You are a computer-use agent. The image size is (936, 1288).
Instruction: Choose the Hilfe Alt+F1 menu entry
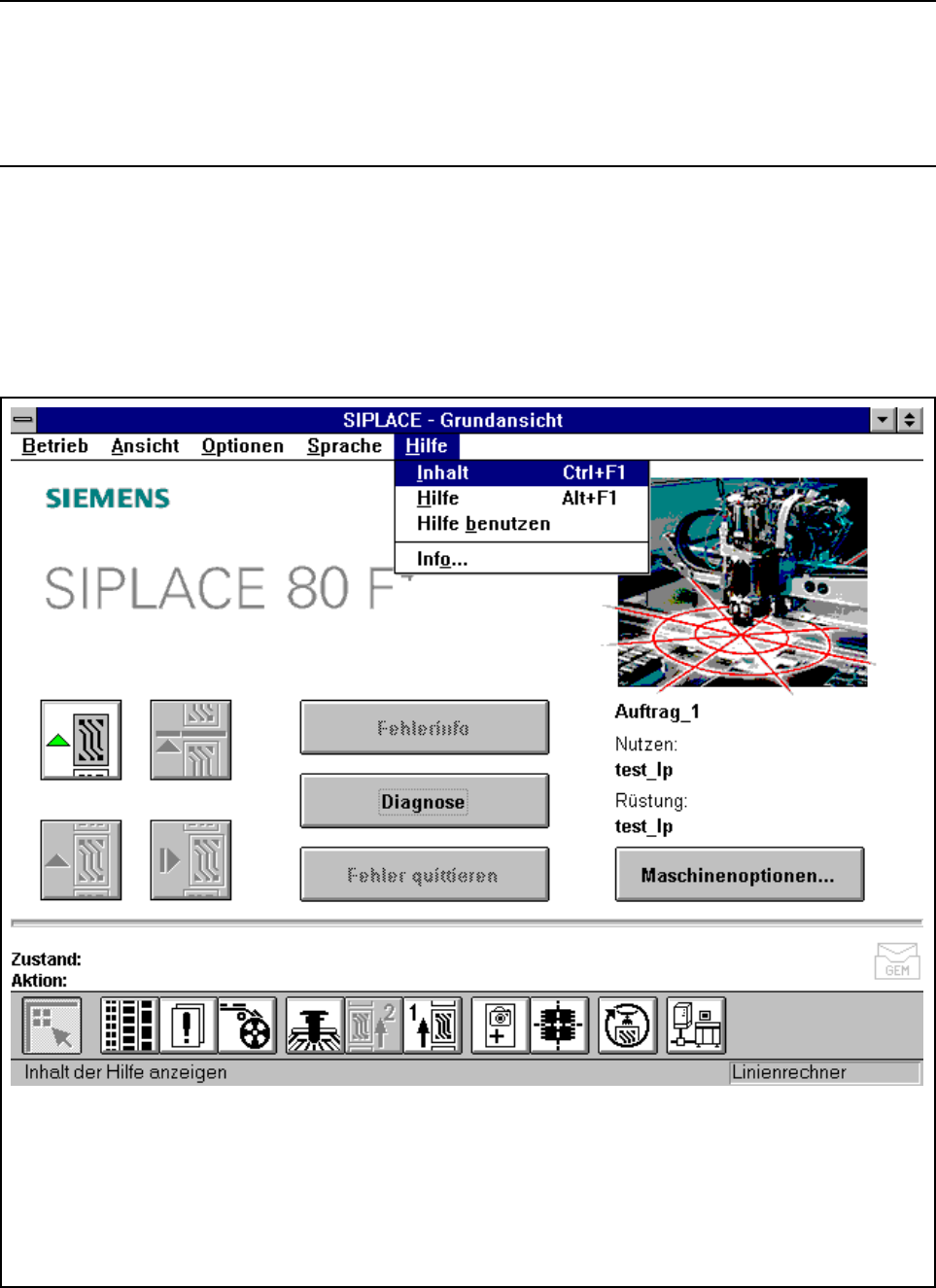pyautogui.click(x=522, y=499)
